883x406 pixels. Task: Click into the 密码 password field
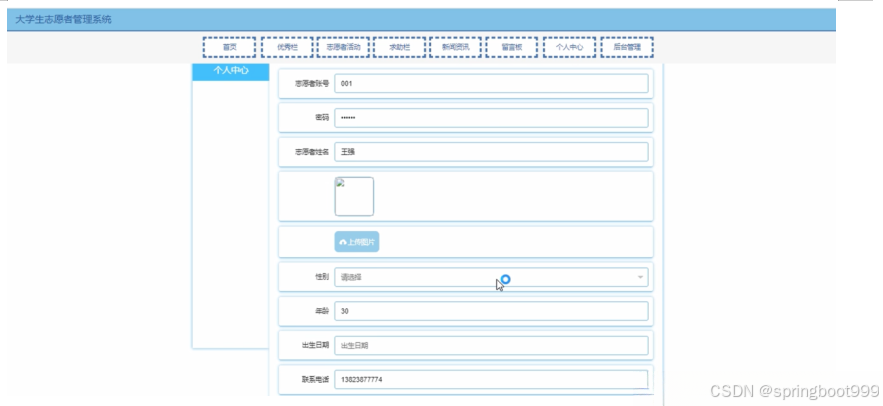(x=491, y=118)
